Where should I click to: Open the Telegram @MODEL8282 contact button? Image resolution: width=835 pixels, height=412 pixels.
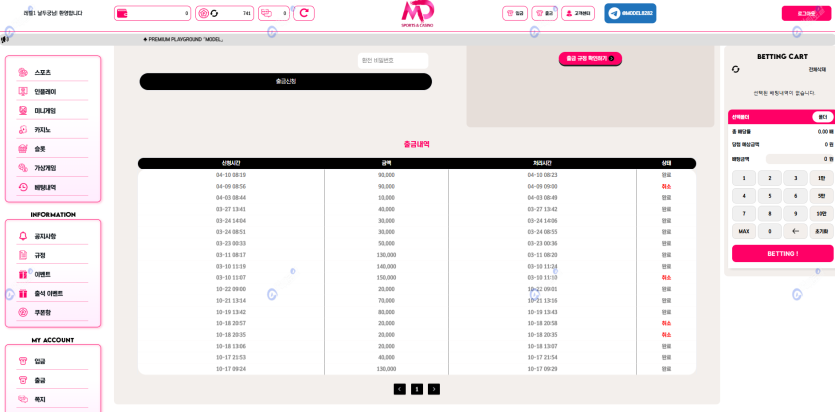[x=630, y=13]
